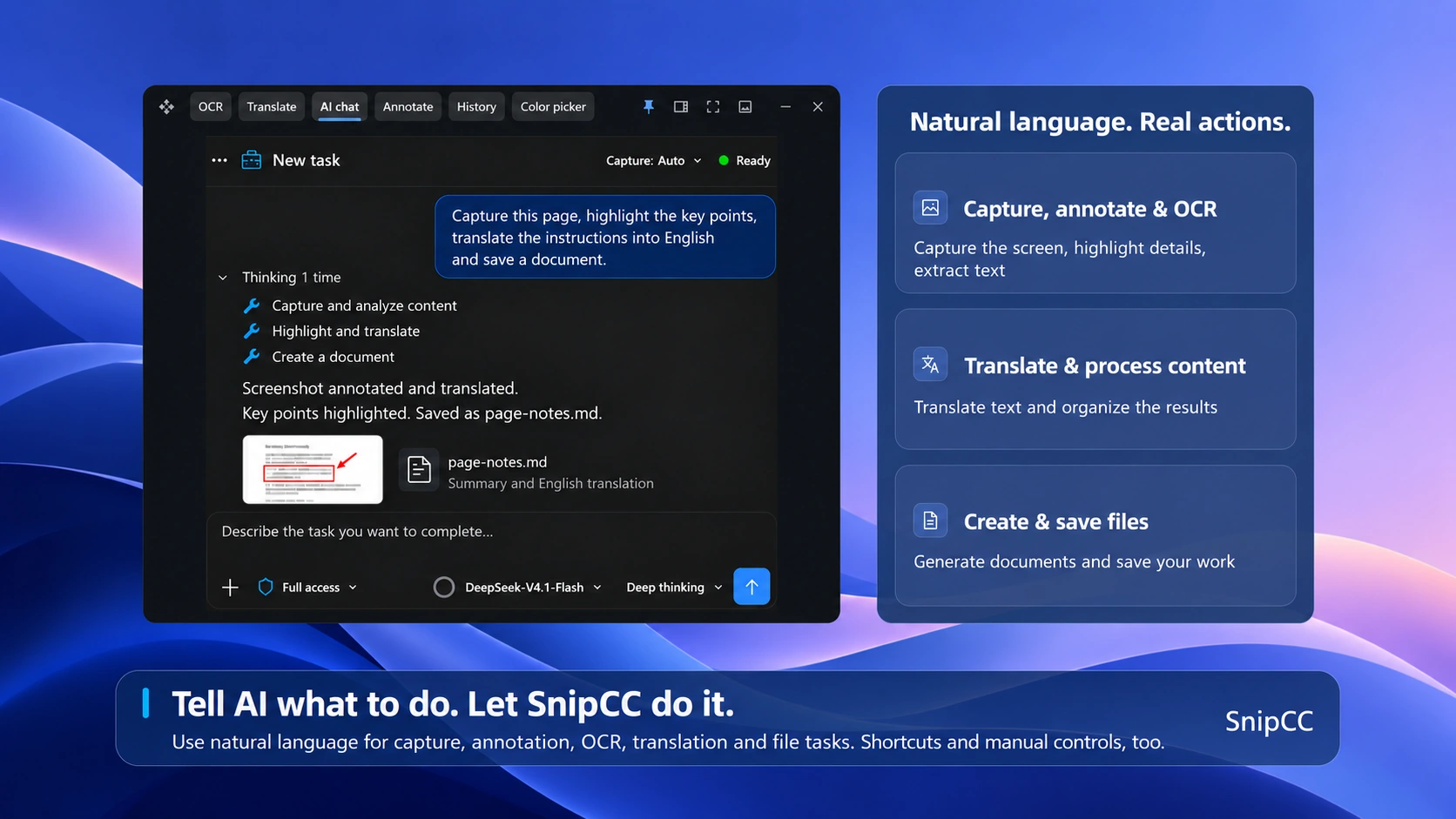Image resolution: width=1456 pixels, height=819 pixels.
Task: Click the Highlight and translate step
Action: click(x=346, y=331)
